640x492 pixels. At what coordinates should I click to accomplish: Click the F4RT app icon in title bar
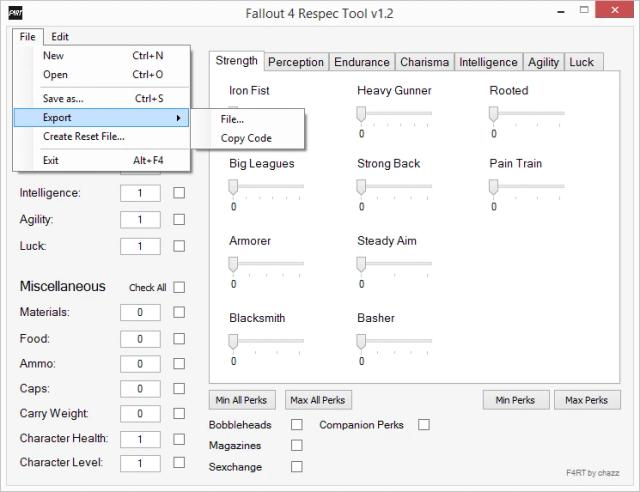[x=16, y=13]
